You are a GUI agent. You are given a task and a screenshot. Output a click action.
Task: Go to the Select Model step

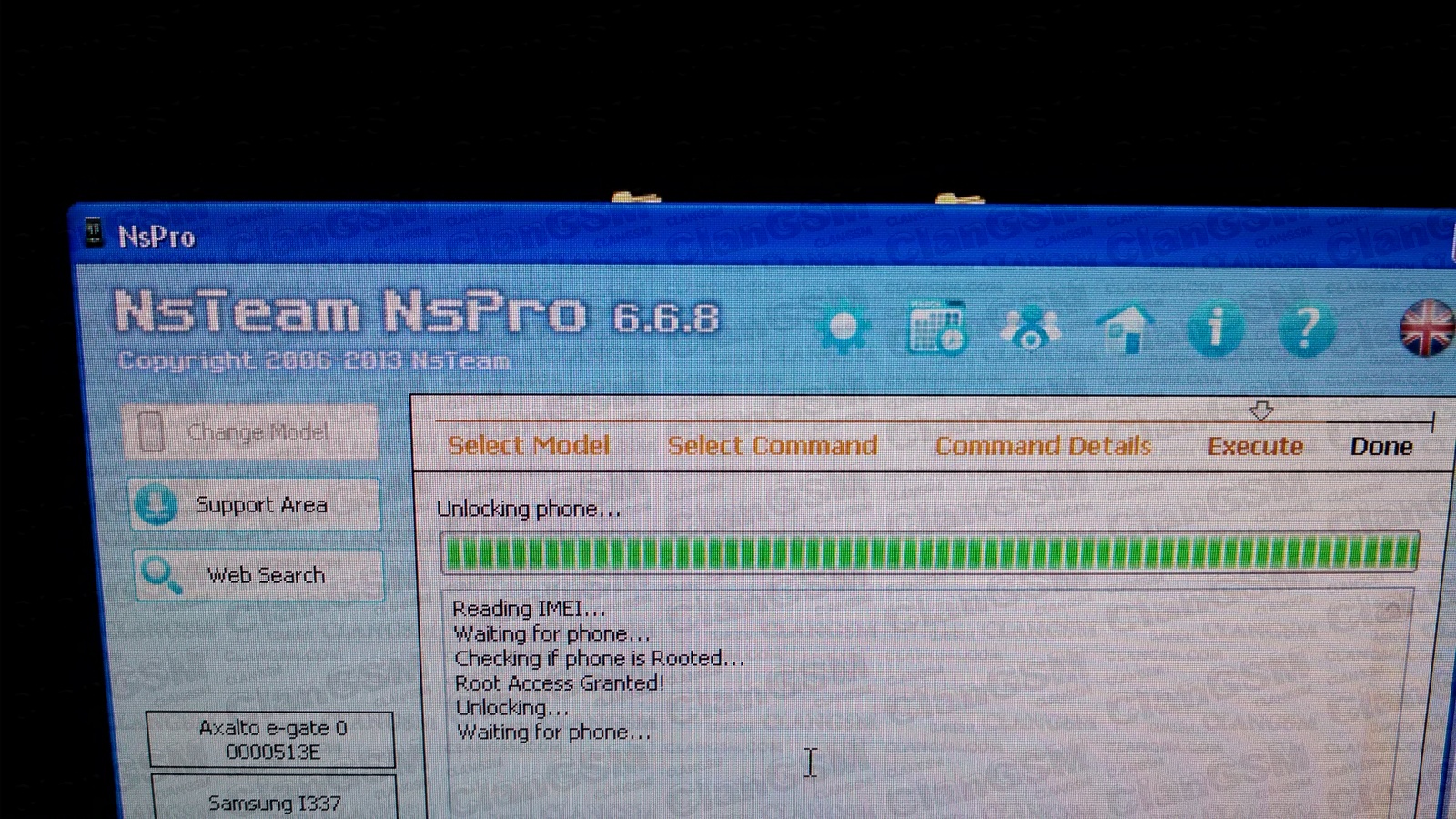coord(529,445)
